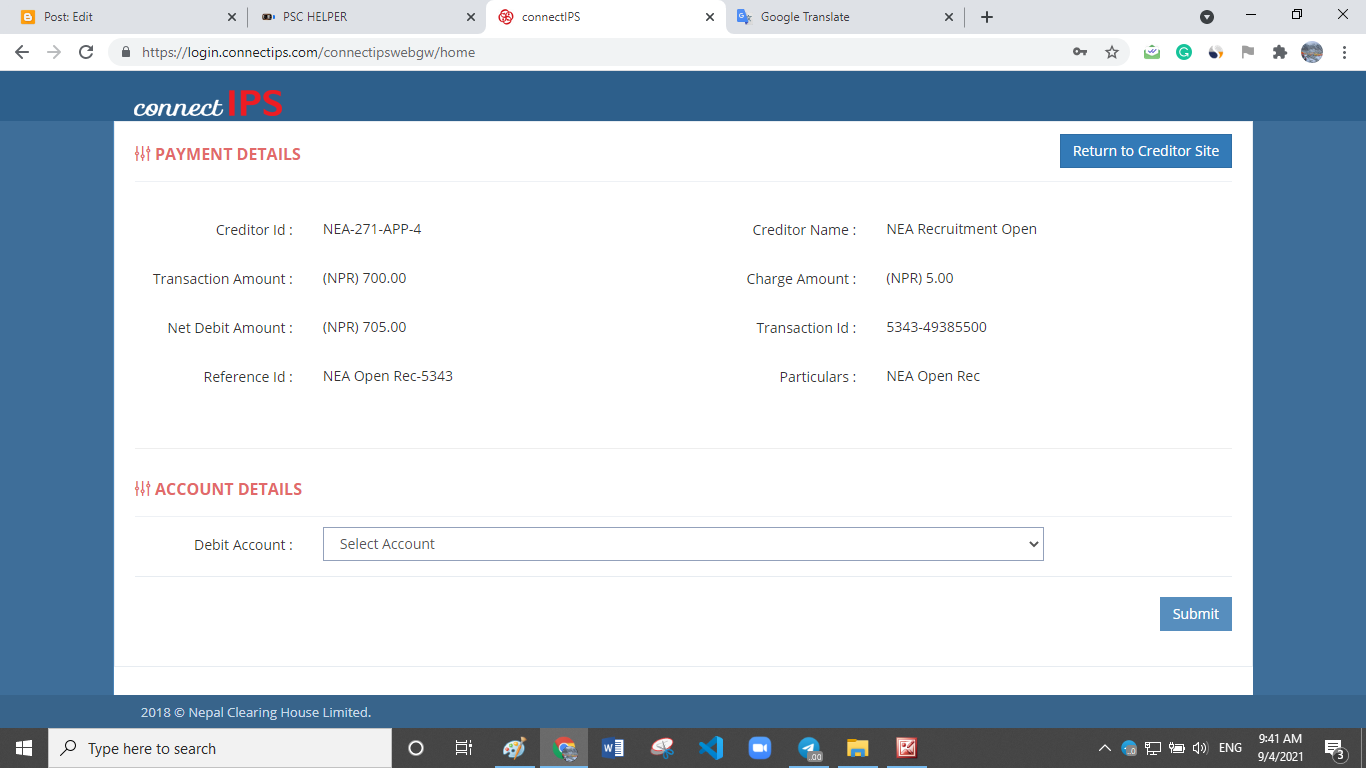
Task: Click the Transaction Id 5343-49385500
Action: [x=937, y=327]
